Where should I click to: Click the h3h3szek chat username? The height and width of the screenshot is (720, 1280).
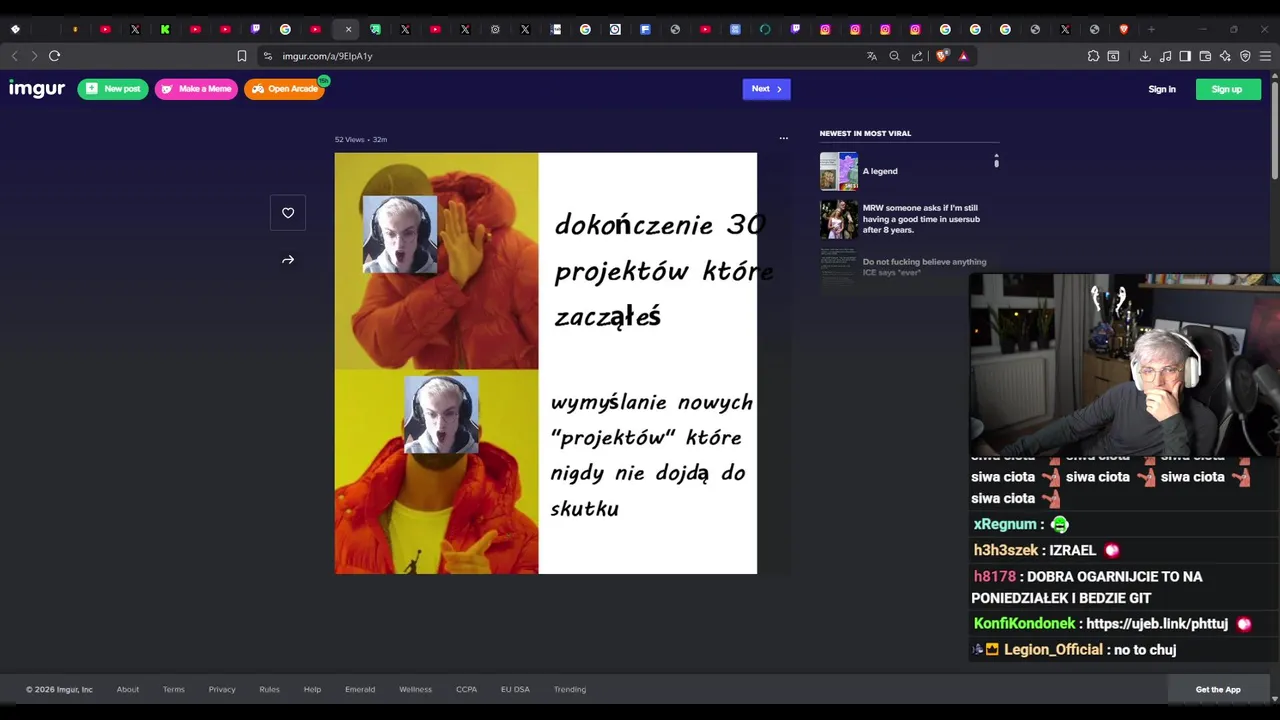1006,550
